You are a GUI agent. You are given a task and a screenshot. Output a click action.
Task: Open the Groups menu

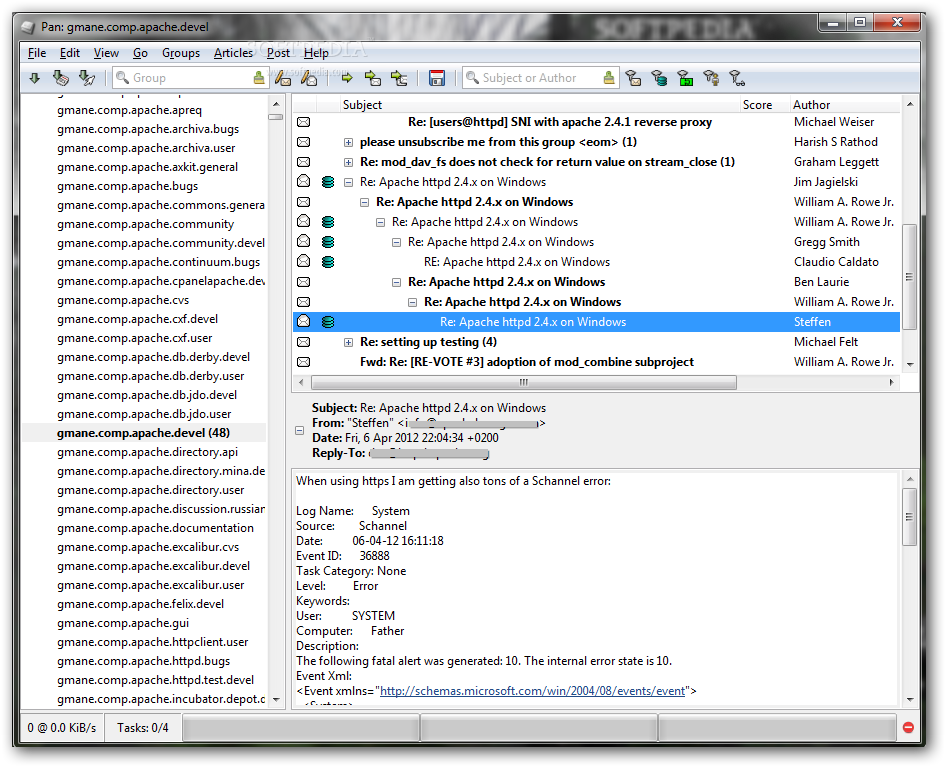pyautogui.click(x=180, y=53)
